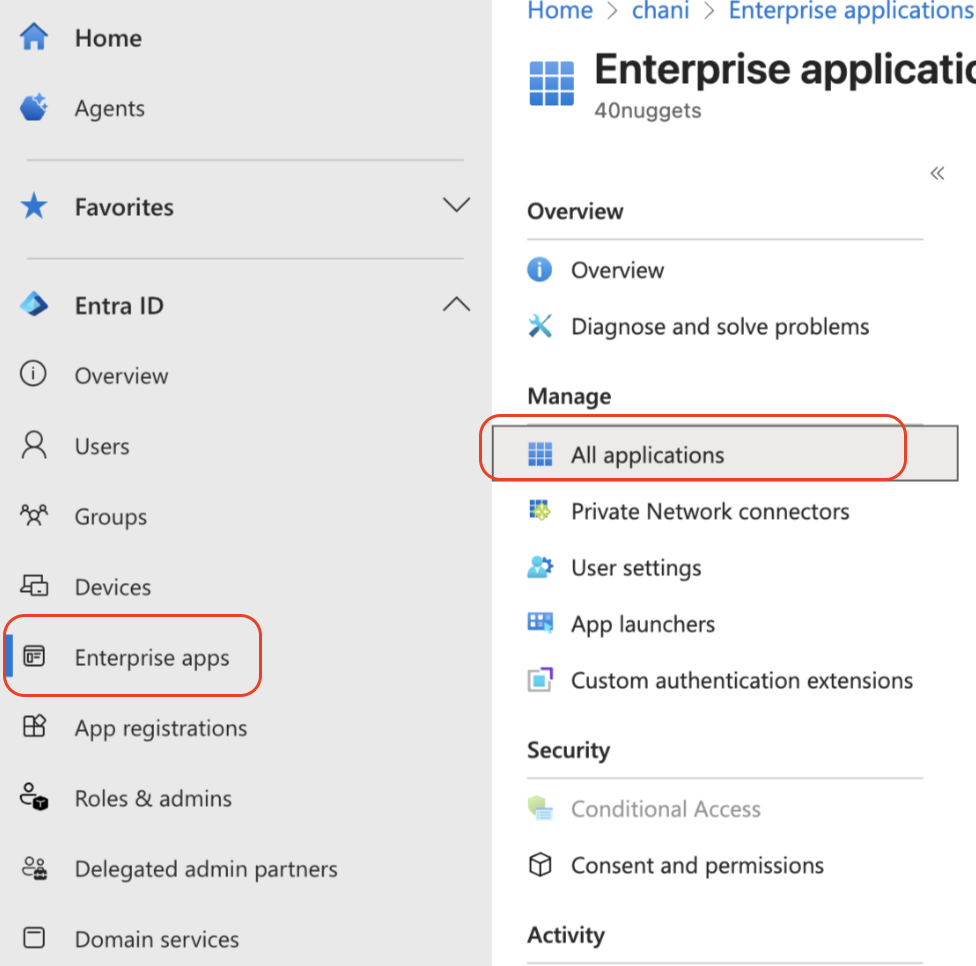Click the Users person icon
Viewport: 976px width, 966px height.
[34, 446]
